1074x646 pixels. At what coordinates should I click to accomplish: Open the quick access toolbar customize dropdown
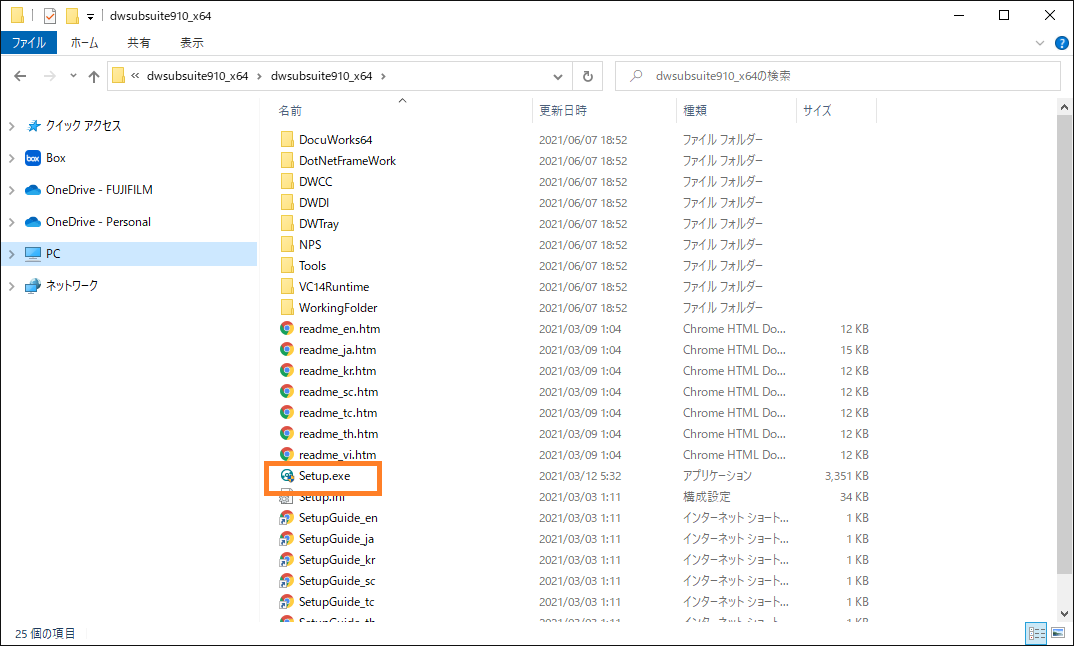pos(90,16)
